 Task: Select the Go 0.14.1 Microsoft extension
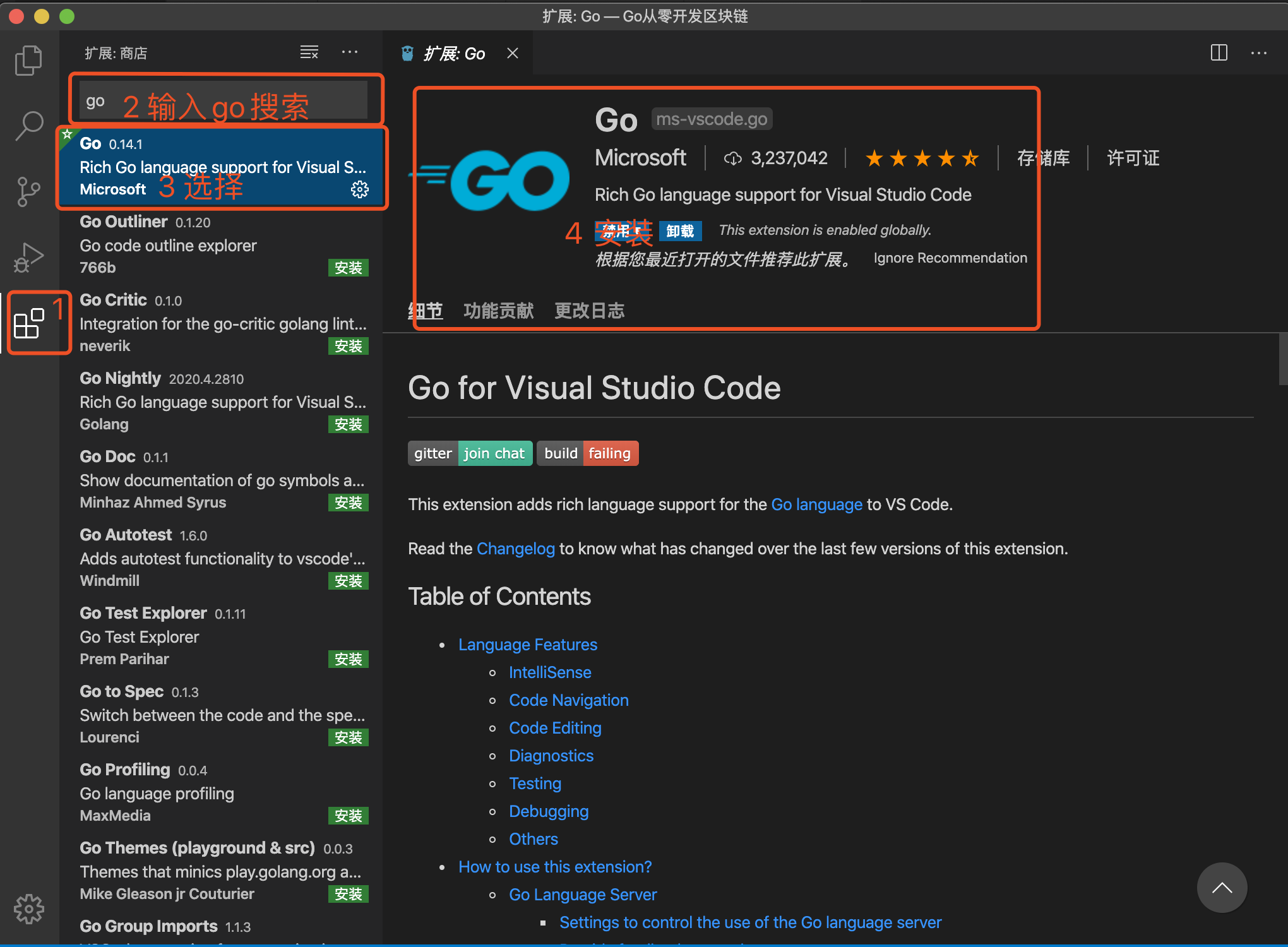click(x=222, y=167)
